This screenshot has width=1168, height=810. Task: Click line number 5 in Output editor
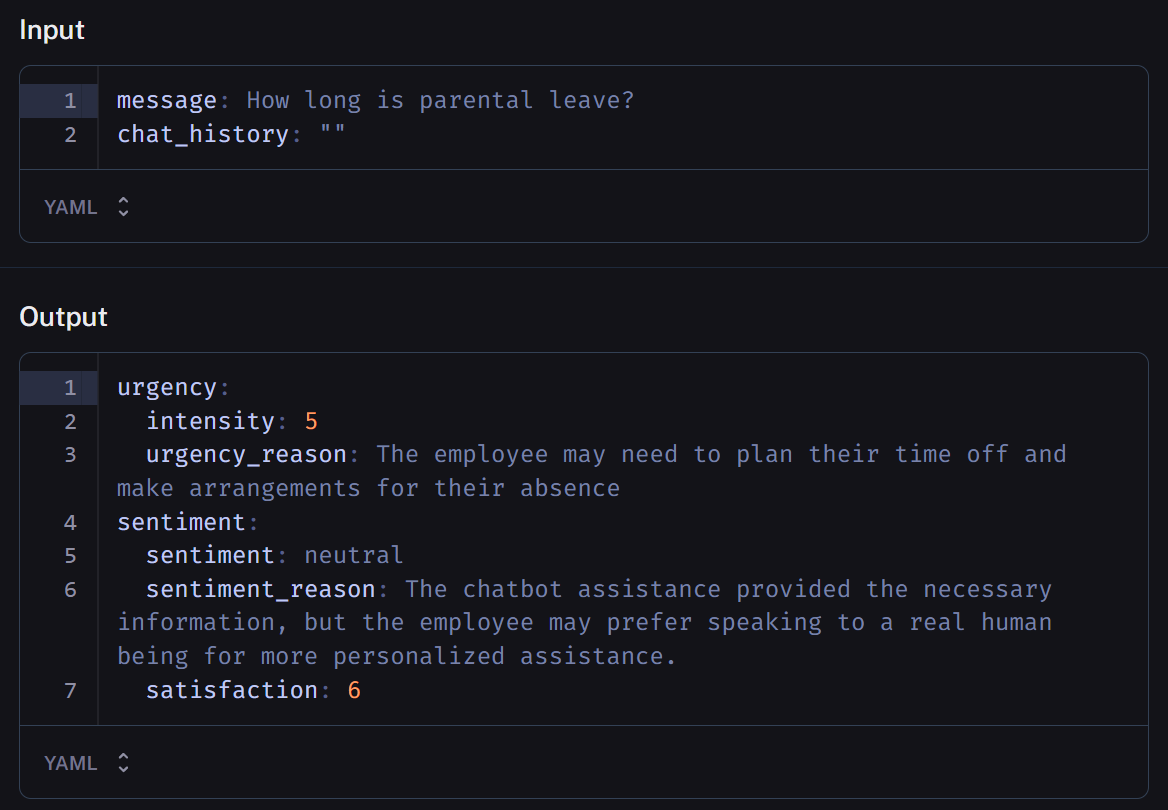[x=70, y=555]
